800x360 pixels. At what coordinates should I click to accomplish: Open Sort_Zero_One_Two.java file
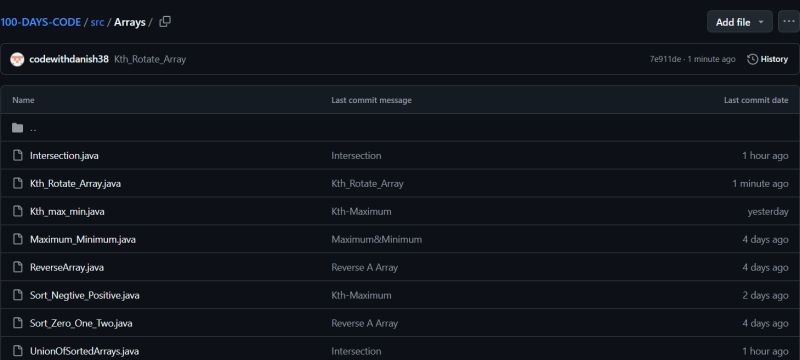point(81,323)
